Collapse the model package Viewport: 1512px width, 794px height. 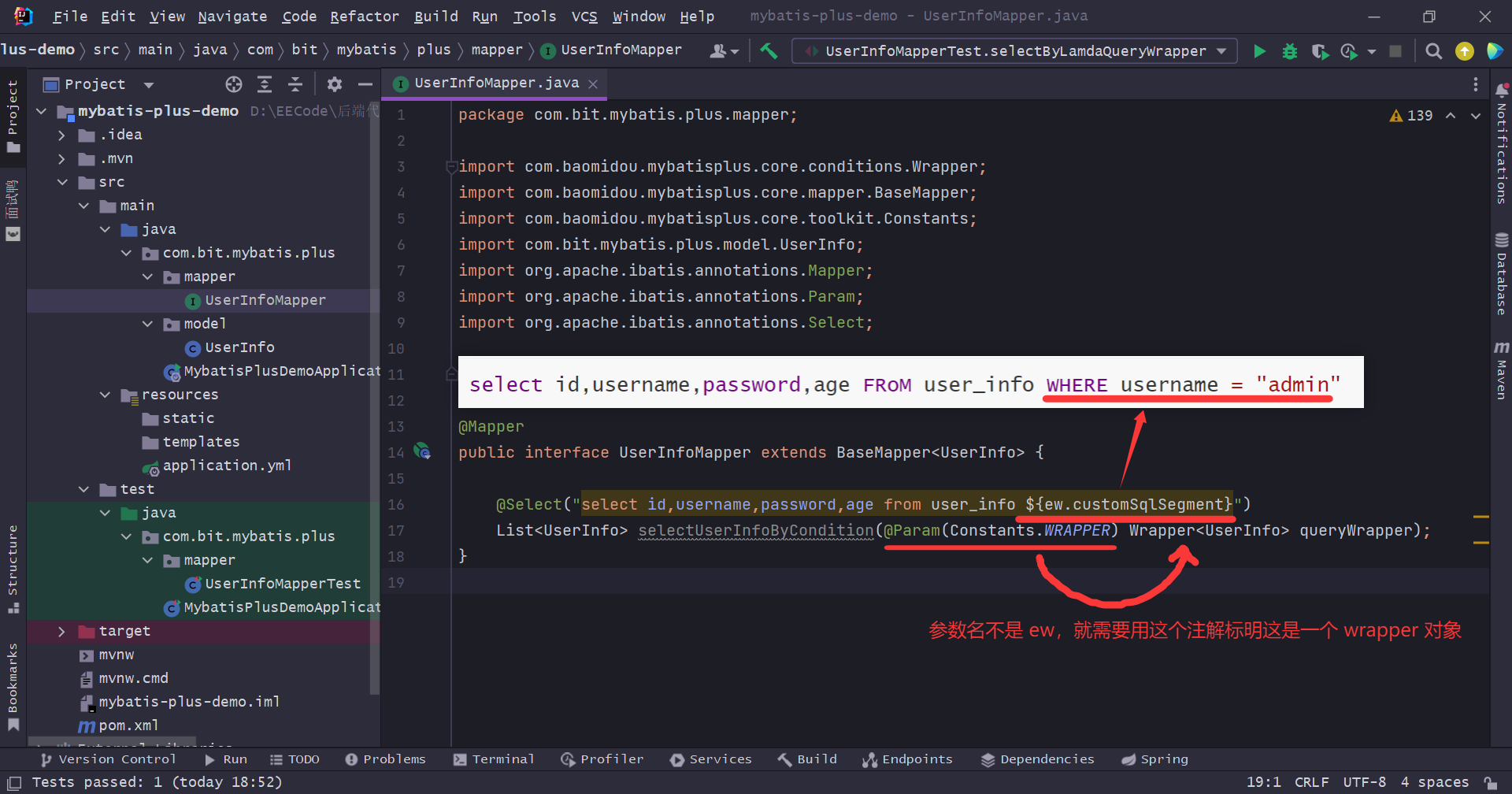click(x=147, y=324)
